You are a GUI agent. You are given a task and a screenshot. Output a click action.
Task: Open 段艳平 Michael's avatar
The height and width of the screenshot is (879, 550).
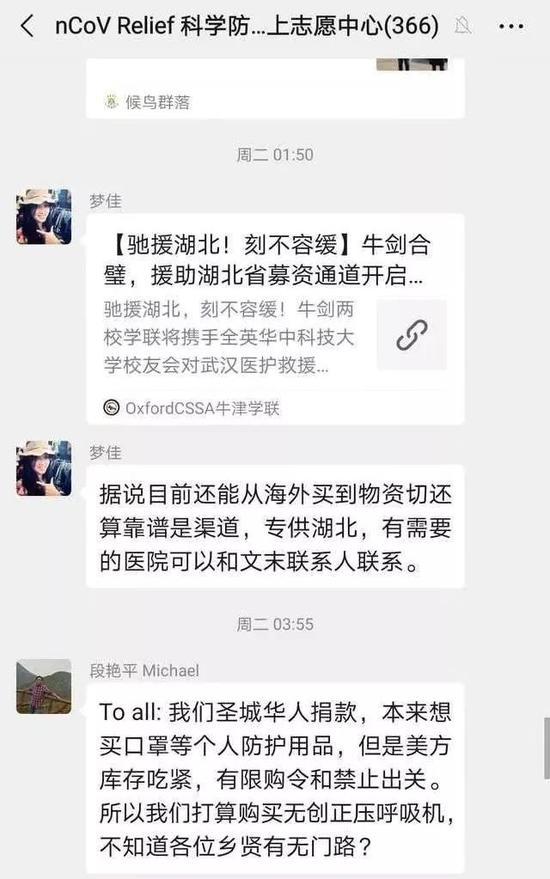click(44, 686)
